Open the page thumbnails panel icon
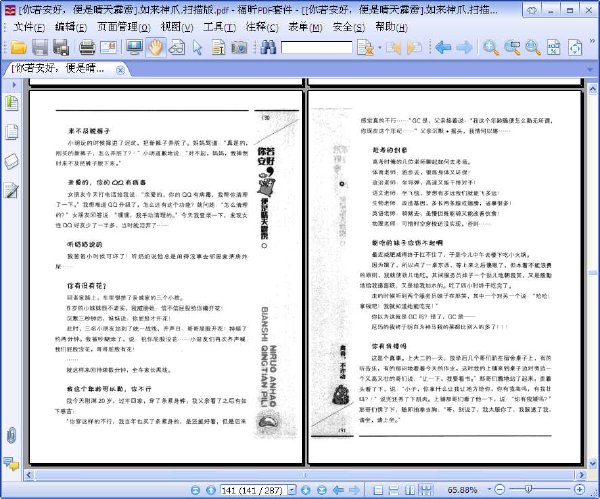The width and height of the screenshot is (600, 499). point(11,132)
